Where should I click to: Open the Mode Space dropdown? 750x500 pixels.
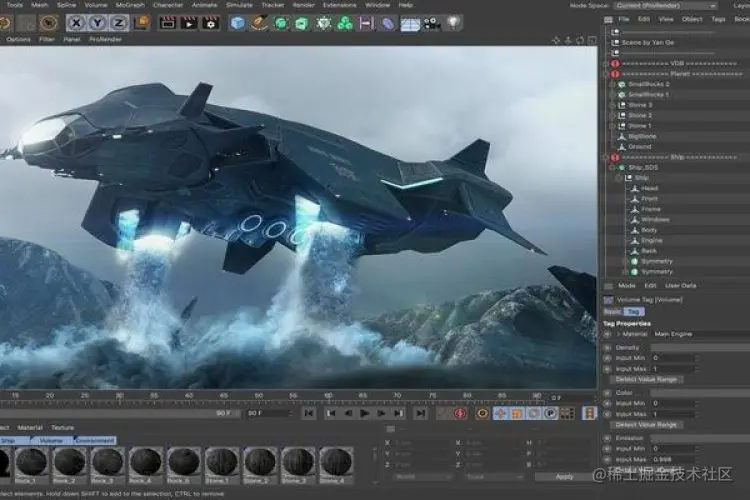coord(665,6)
